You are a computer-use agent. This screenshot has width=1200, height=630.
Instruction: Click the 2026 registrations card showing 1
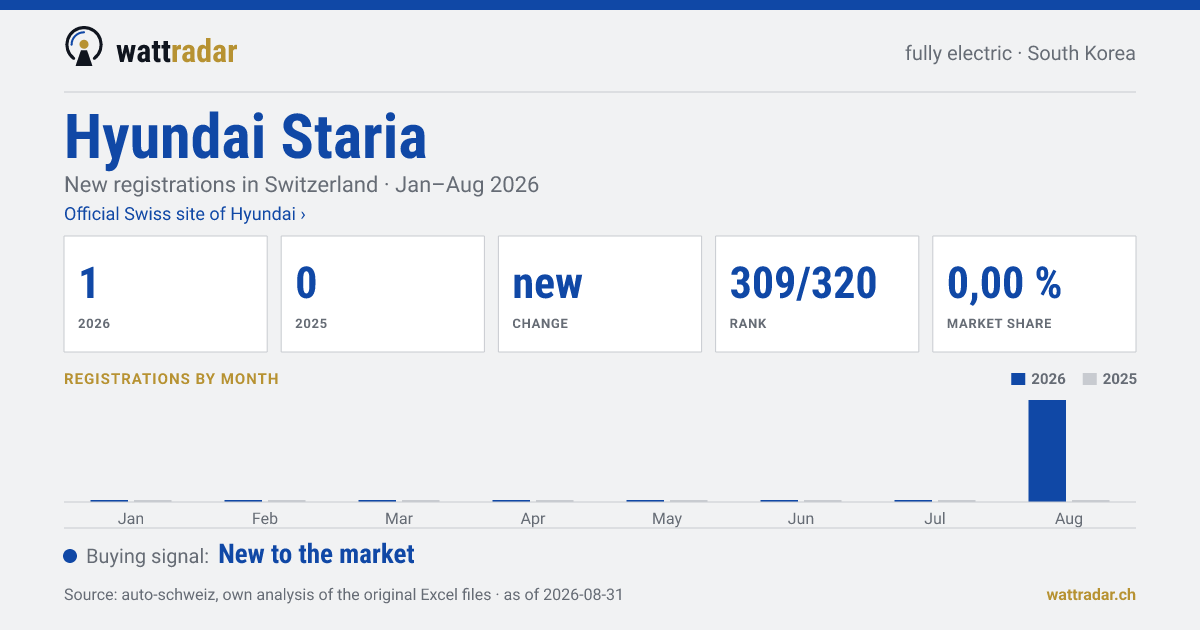(x=166, y=294)
